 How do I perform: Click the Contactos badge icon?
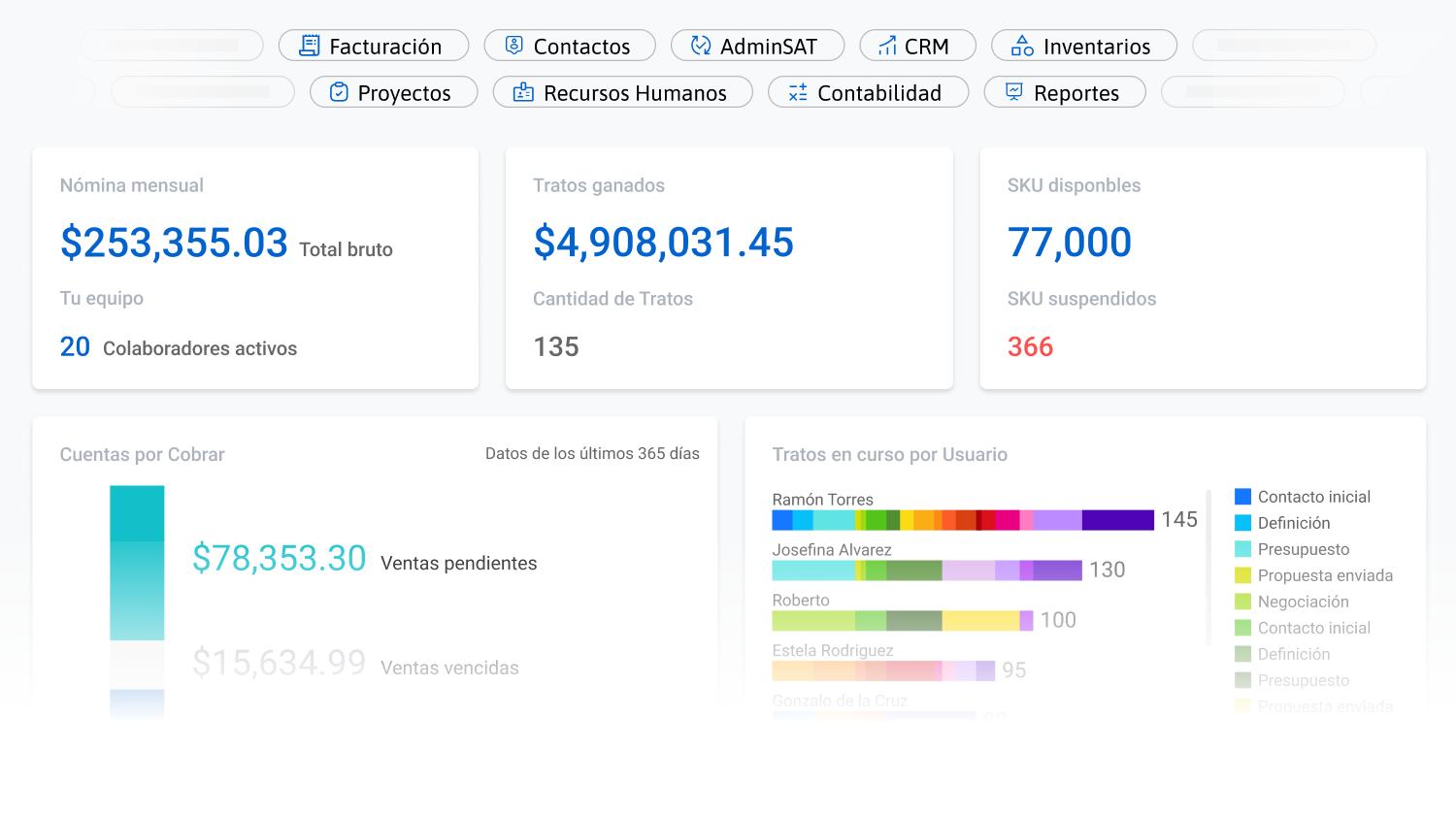click(514, 46)
